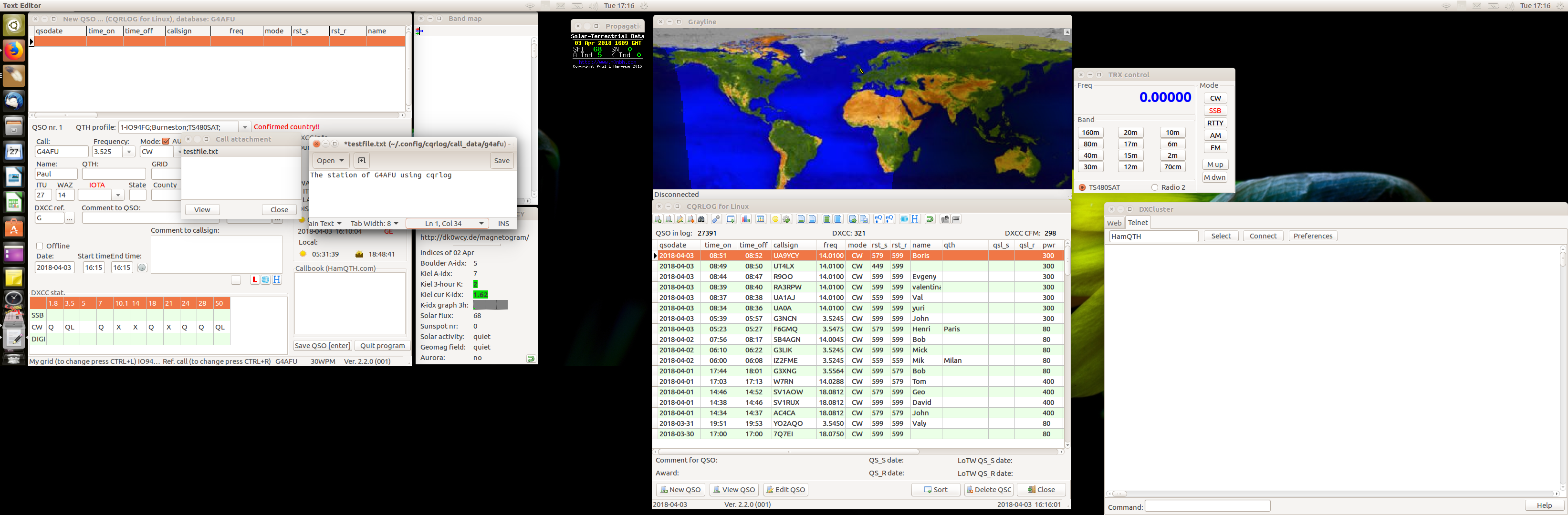Toggle the Offline checkbox
Image resolution: width=1568 pixels, height=515 pixels.
(x=40, y=246)
